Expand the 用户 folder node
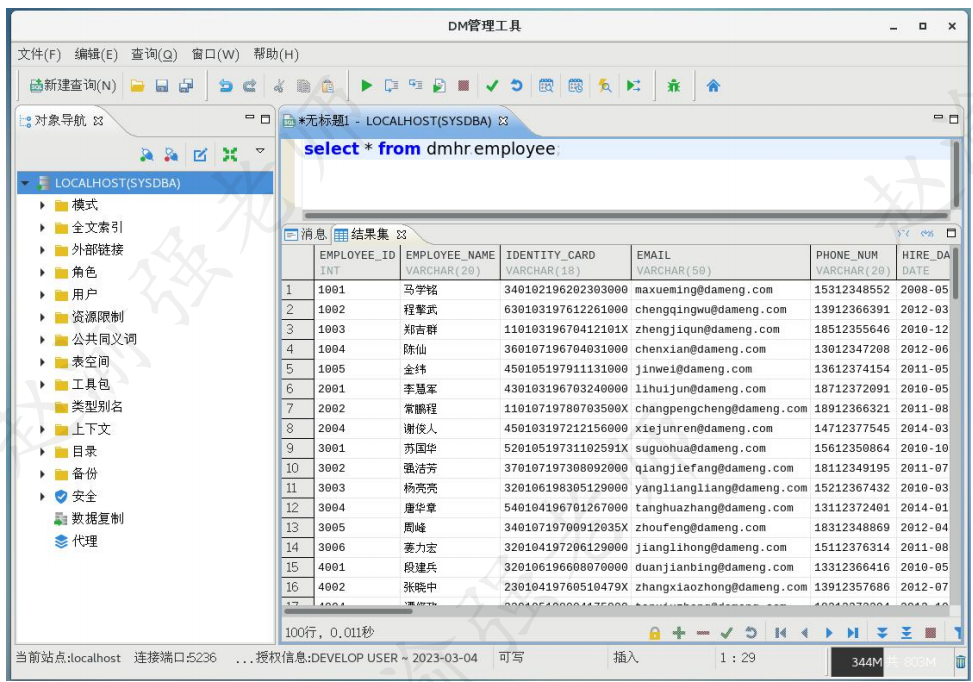 coord(42,295)
